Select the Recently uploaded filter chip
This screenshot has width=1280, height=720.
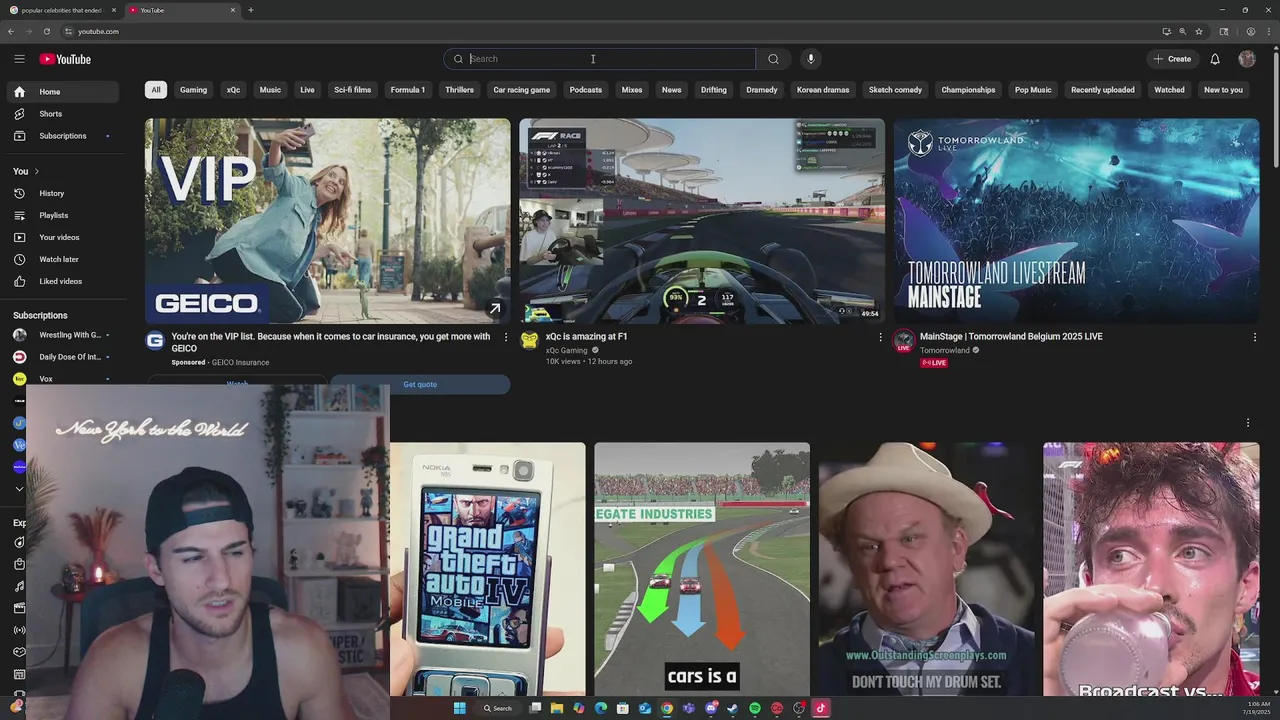pos(1103,90)
